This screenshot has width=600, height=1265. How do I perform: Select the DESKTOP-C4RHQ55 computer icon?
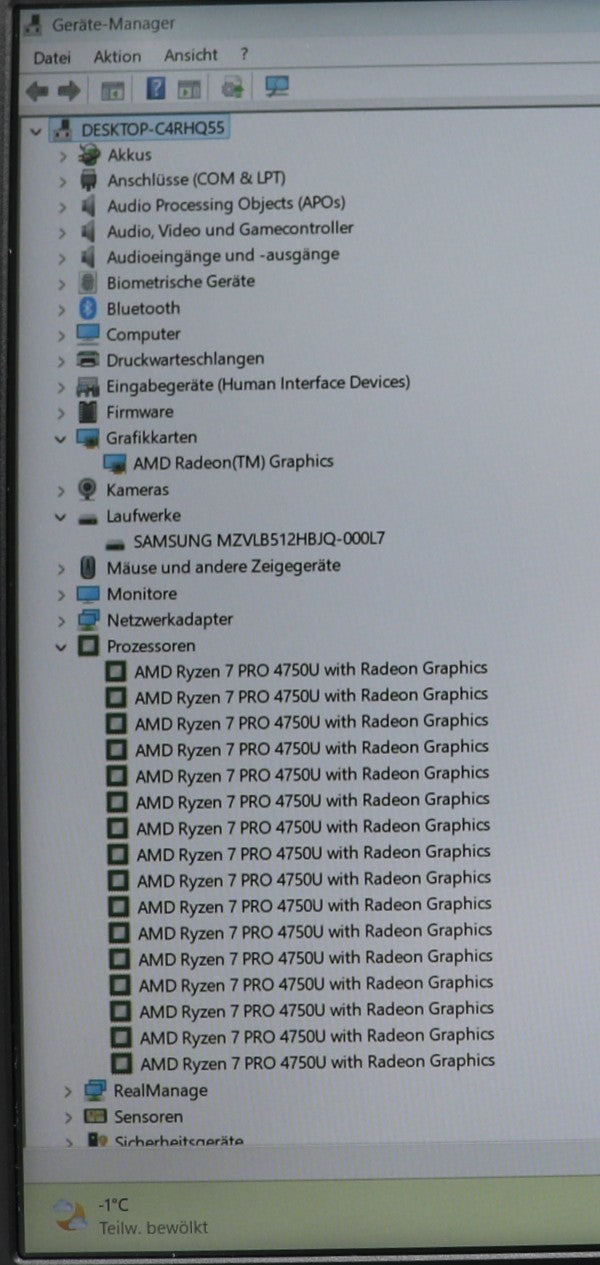[63, 129]
